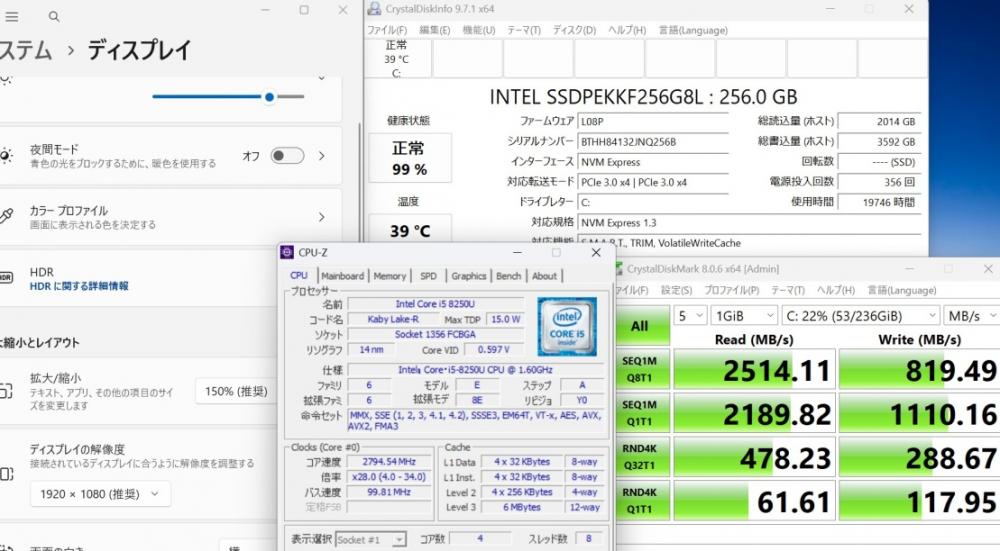Open the Socket #1 selection dropdown in CPU-Z

pos(371,540)
